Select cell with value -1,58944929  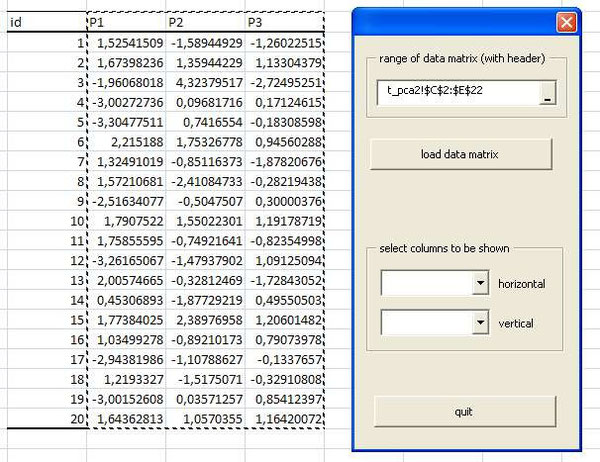tap(205, 43)
